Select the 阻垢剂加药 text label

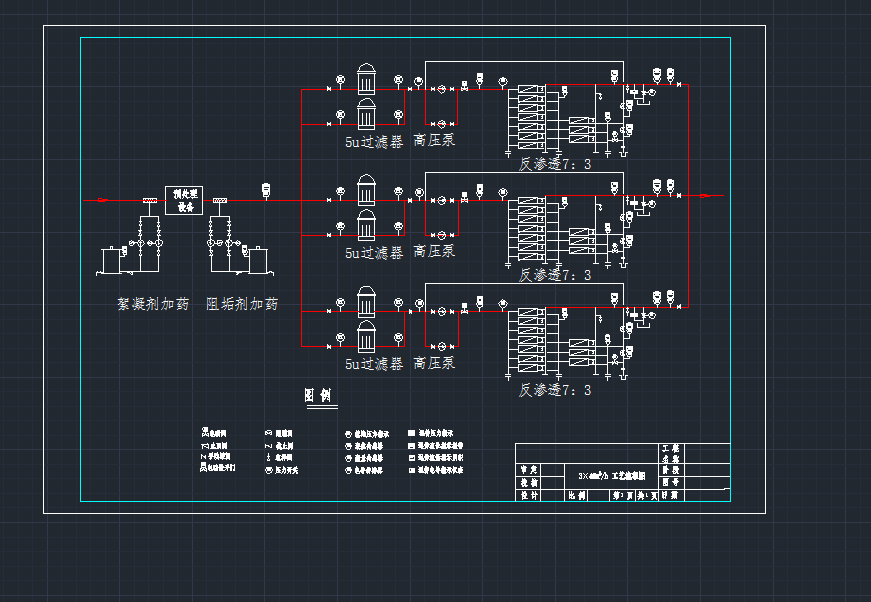tap(242, 304)
